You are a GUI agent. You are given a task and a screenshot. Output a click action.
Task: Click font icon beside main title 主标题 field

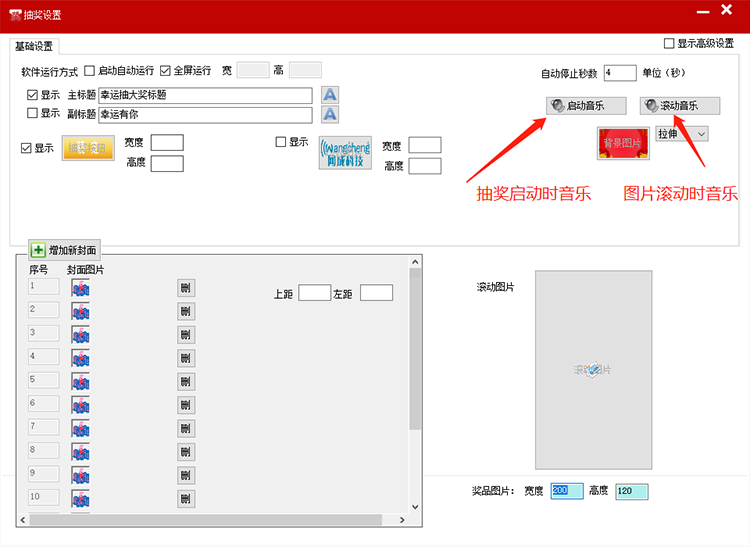[330, 95]
